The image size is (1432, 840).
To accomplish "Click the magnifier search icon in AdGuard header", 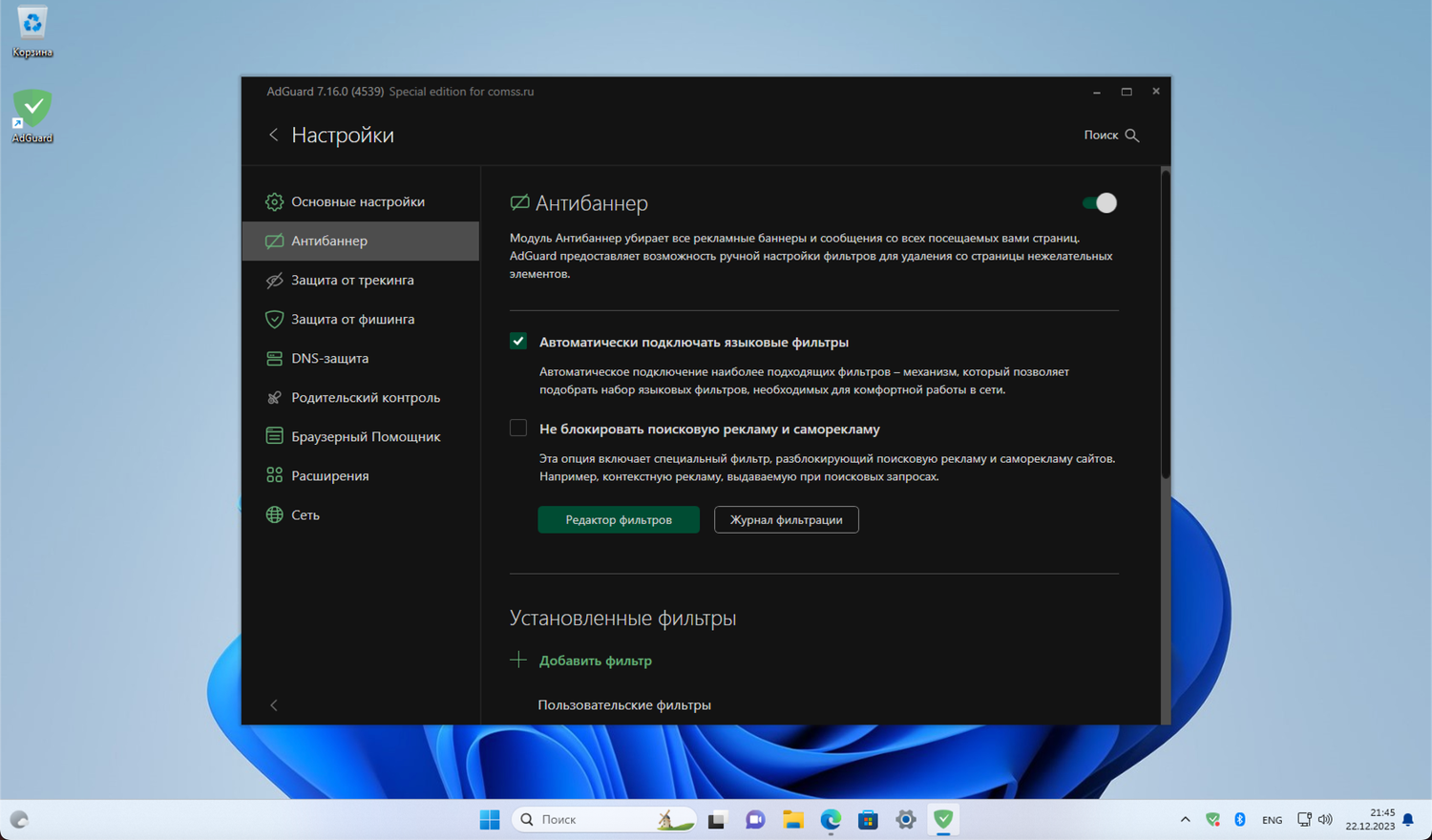I will [x=1132, y=136].
